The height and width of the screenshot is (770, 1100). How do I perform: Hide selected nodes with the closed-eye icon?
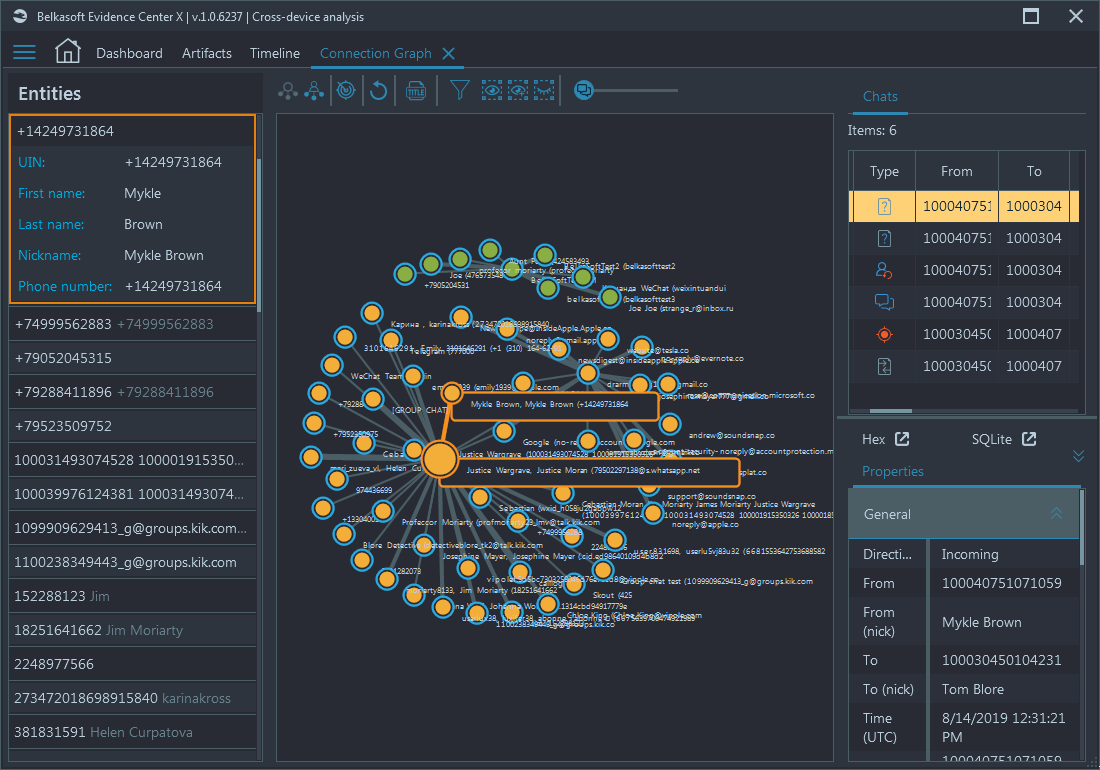pyautogui.click(x=544, y=90)
